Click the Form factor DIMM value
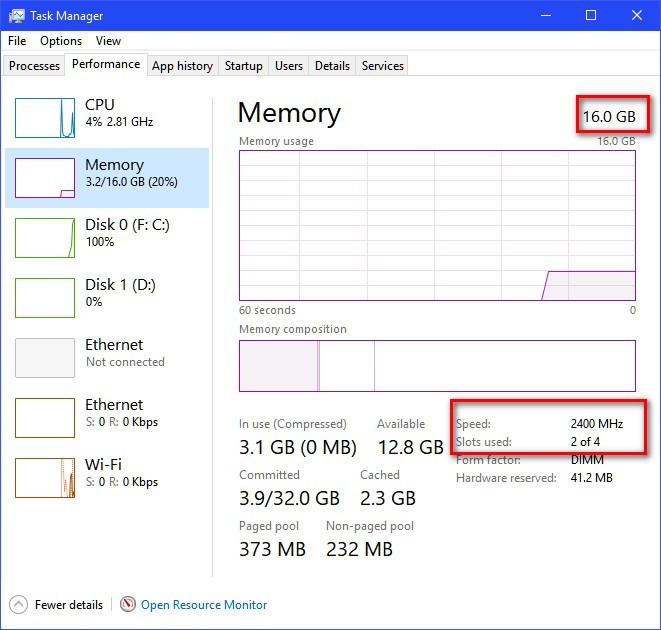The height and width of the screenshot is (630, 661). click(587, 460)
